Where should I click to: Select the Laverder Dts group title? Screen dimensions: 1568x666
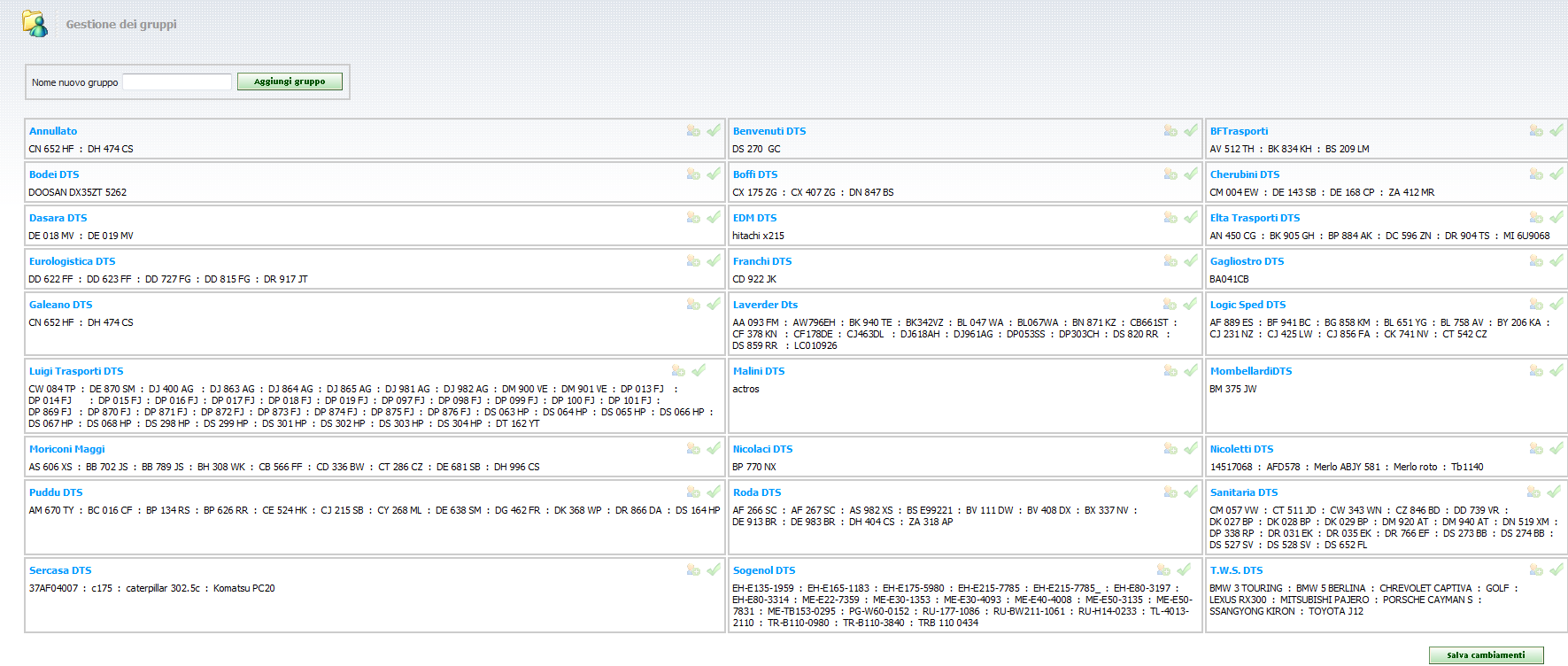coord(765,305)
